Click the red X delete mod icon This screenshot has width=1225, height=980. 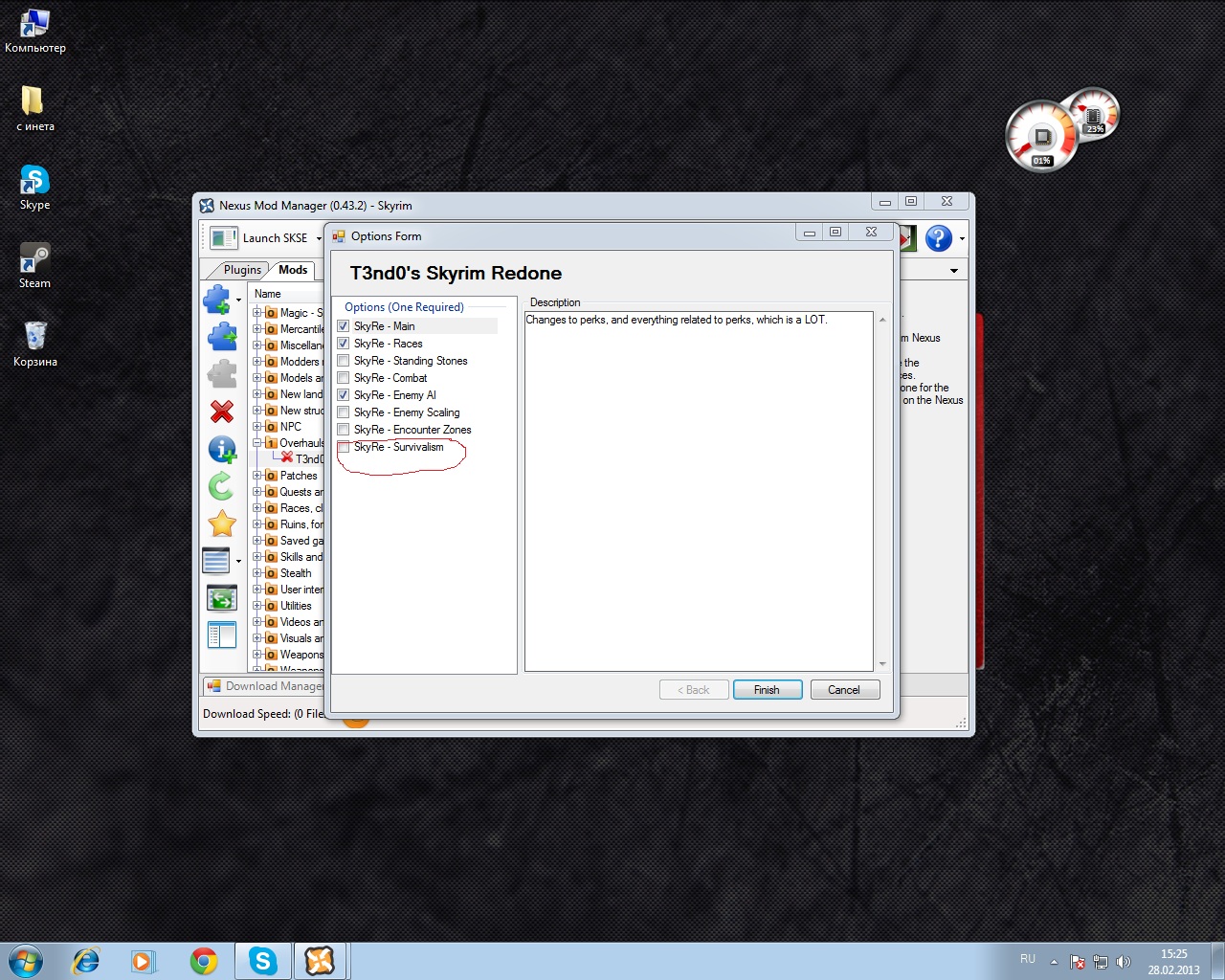(x=222, y=412)
